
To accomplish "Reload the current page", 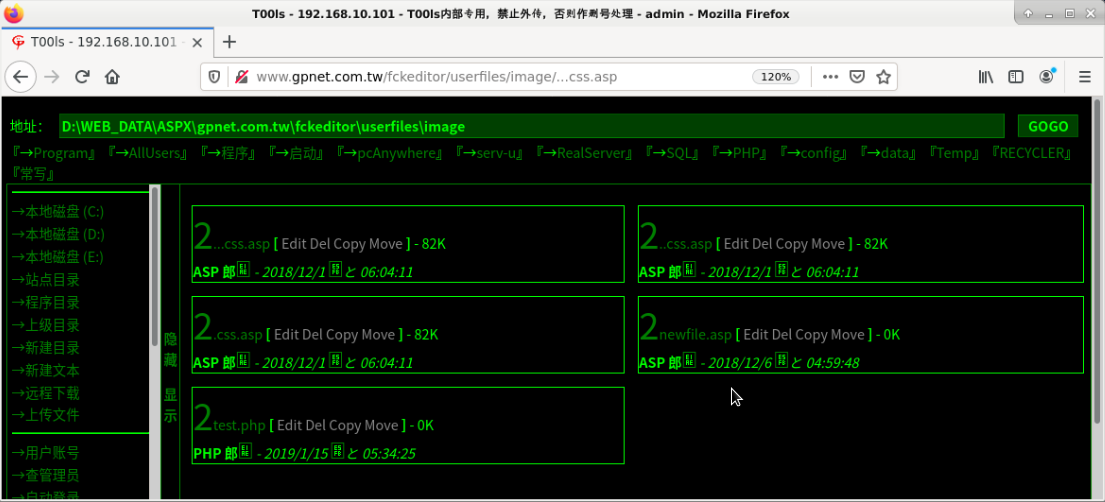I will pyautogui.click(x=82, y=77).
